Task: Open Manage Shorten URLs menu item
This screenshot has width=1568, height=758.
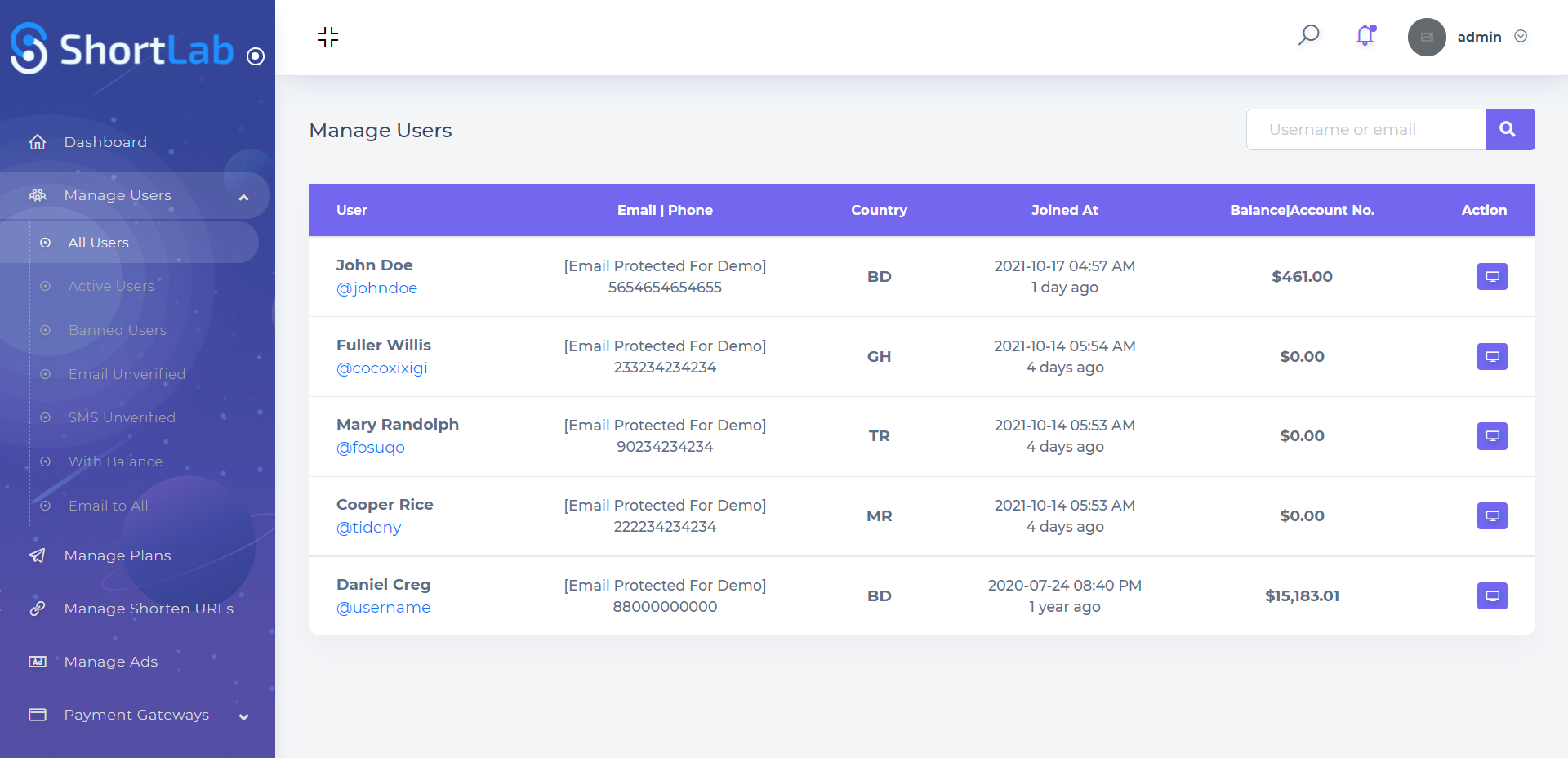Action: 148,609
